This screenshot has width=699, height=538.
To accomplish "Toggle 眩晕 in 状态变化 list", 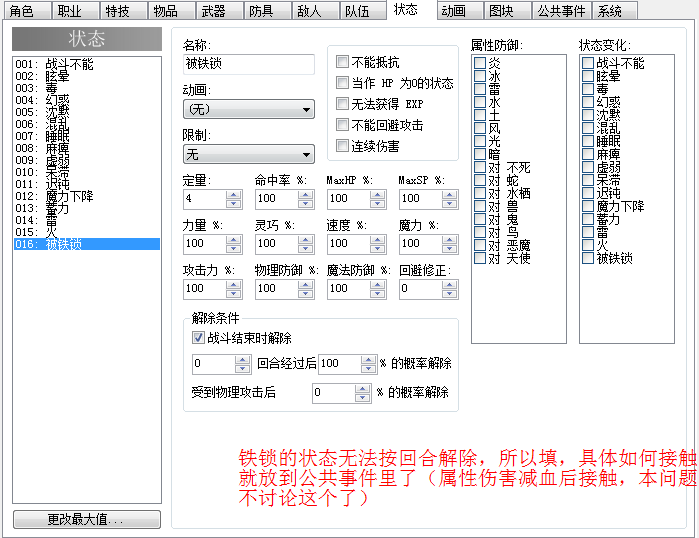I will [588, 76].
